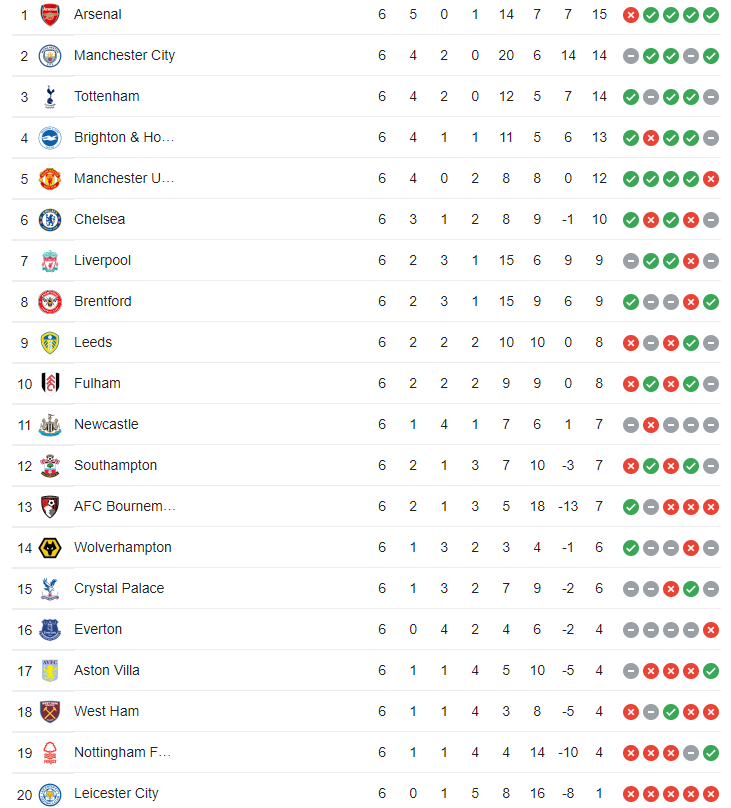Click Nottingham F… team name

tap(122, 752)
